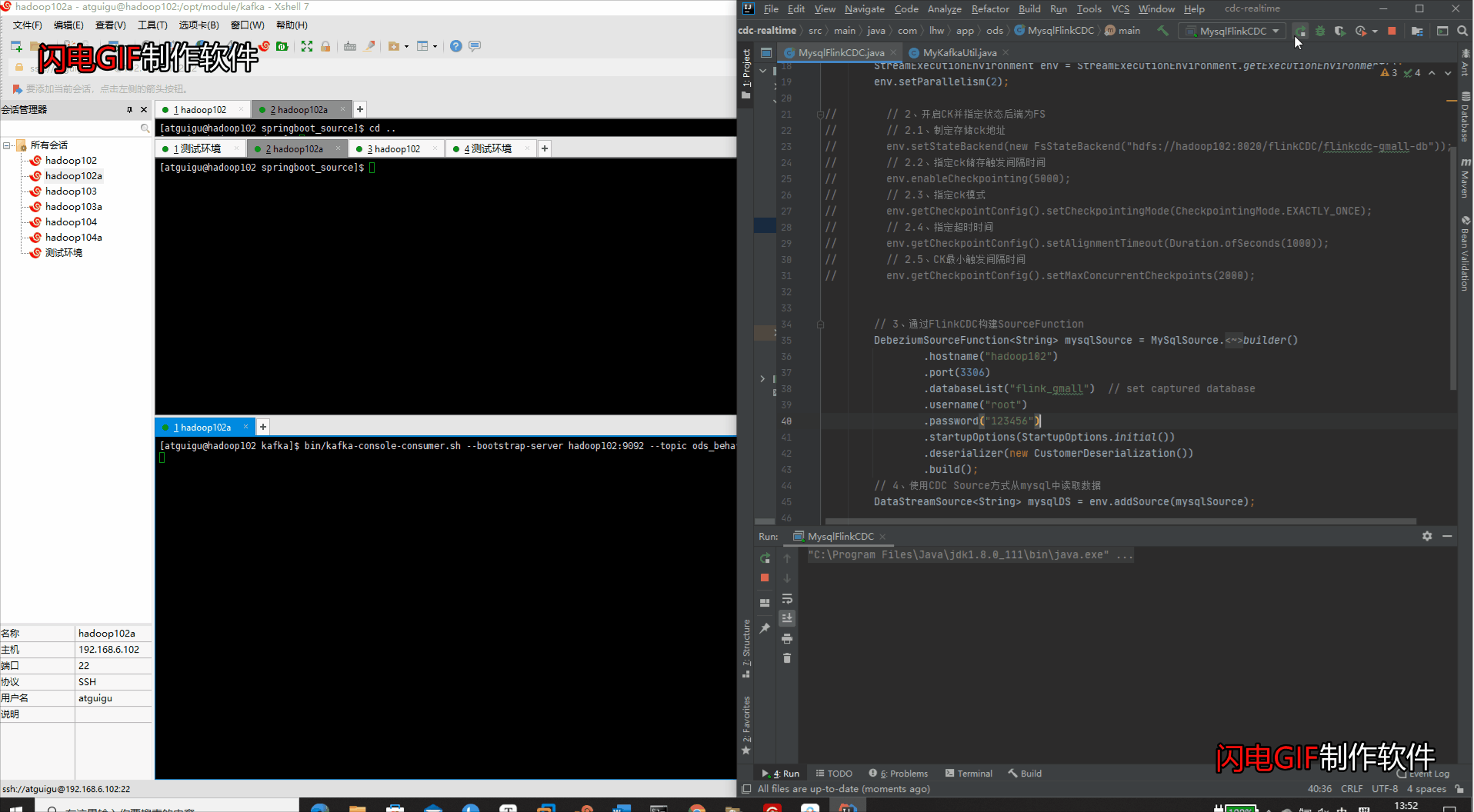Open the Project Structure icon

[x=1417, y=31]
